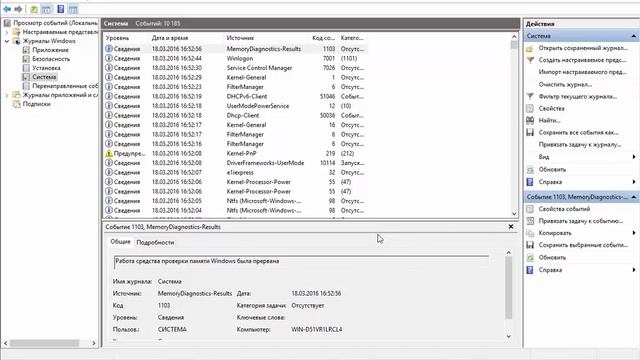Select the Kernel-PnP warning event row

pos(235,153)
